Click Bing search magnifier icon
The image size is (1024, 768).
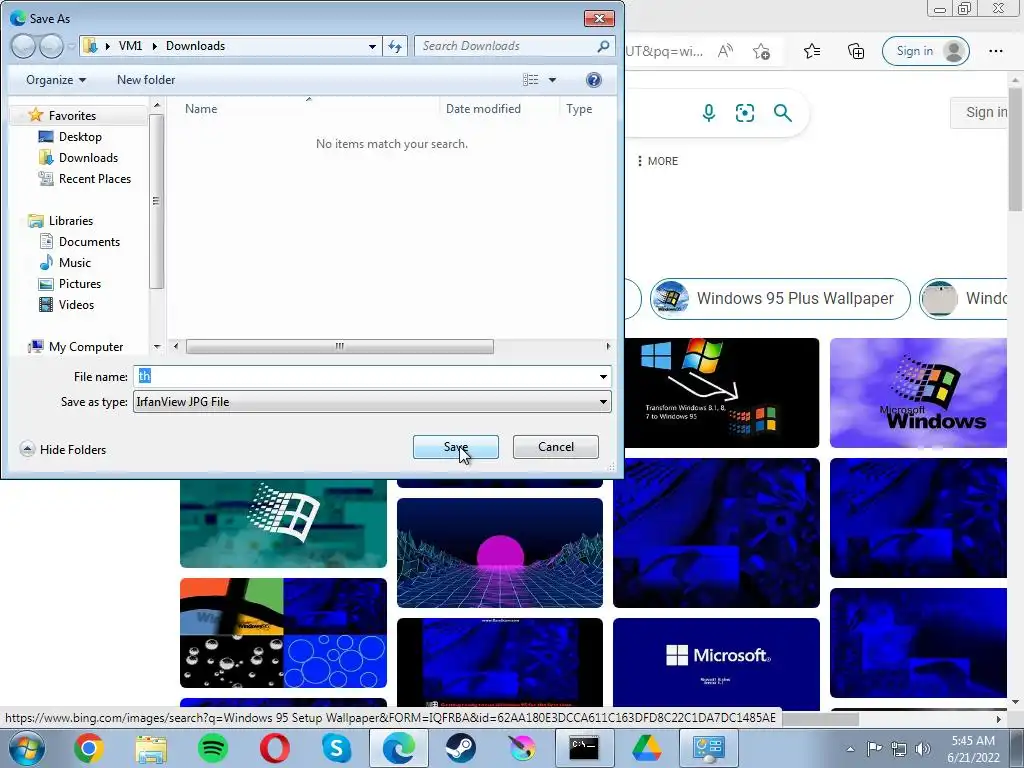[x=782, y=113]
